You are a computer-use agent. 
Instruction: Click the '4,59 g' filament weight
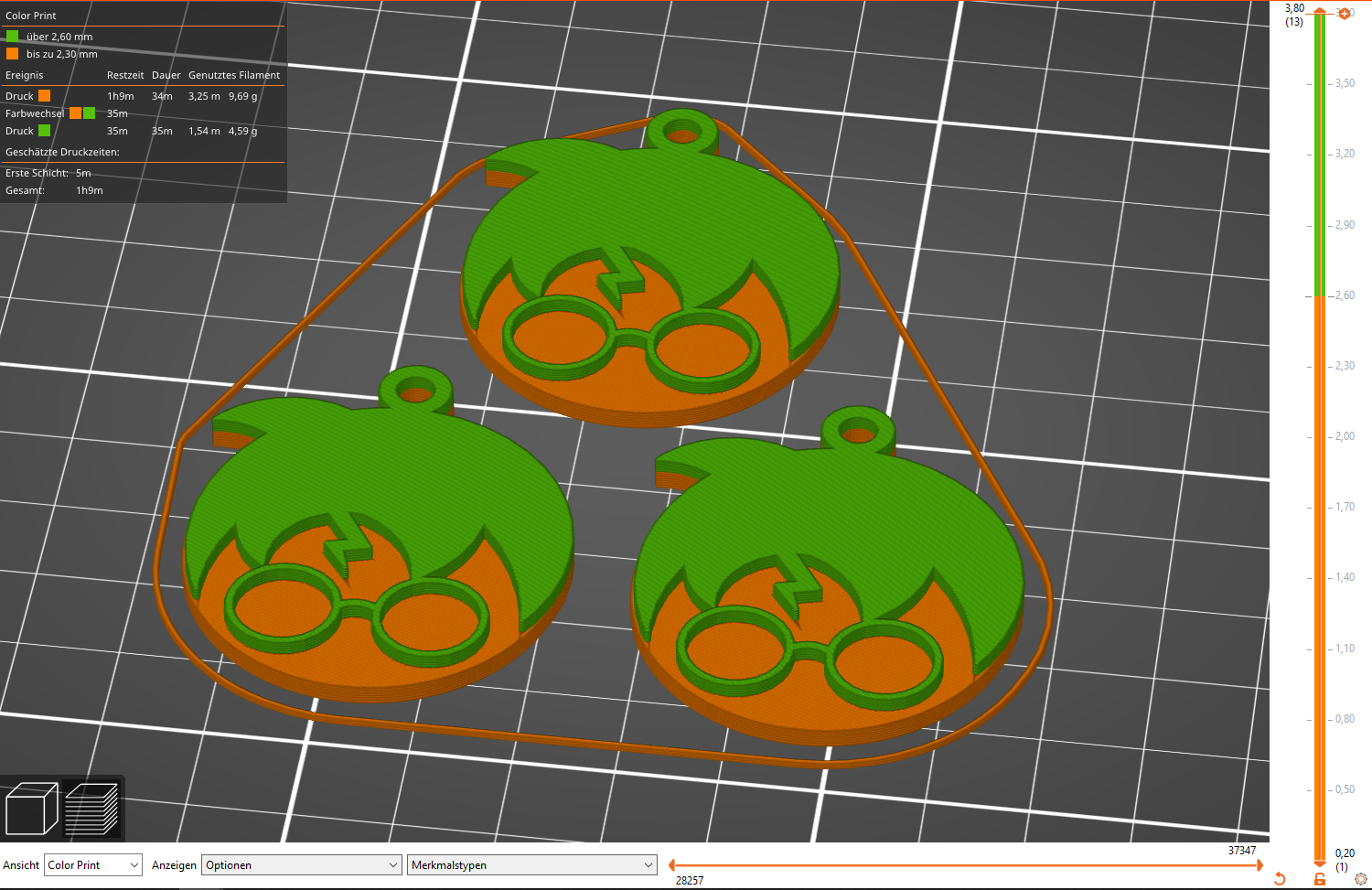pos(243,131)
